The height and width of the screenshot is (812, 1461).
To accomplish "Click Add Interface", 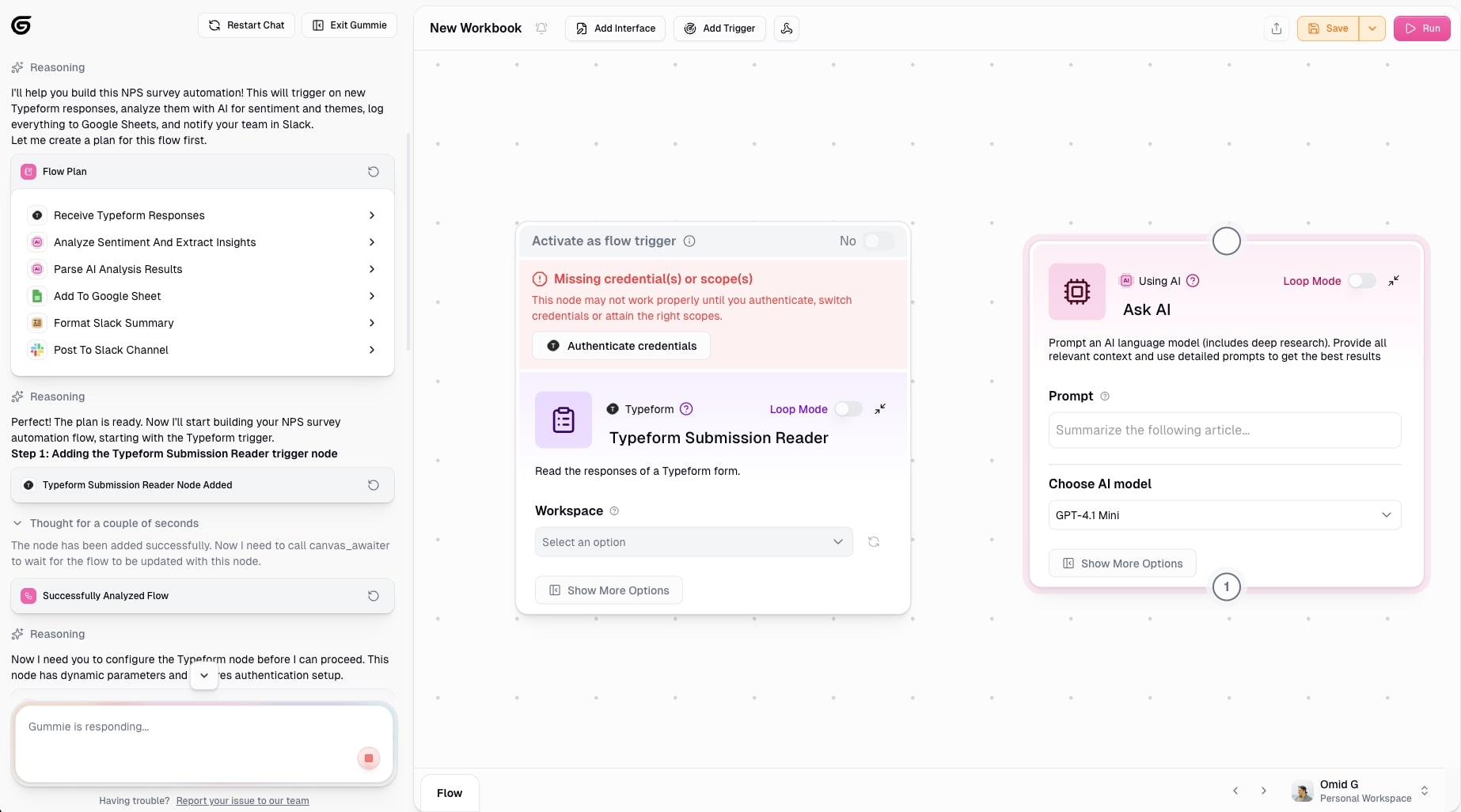I will click(x=615, y=28).
